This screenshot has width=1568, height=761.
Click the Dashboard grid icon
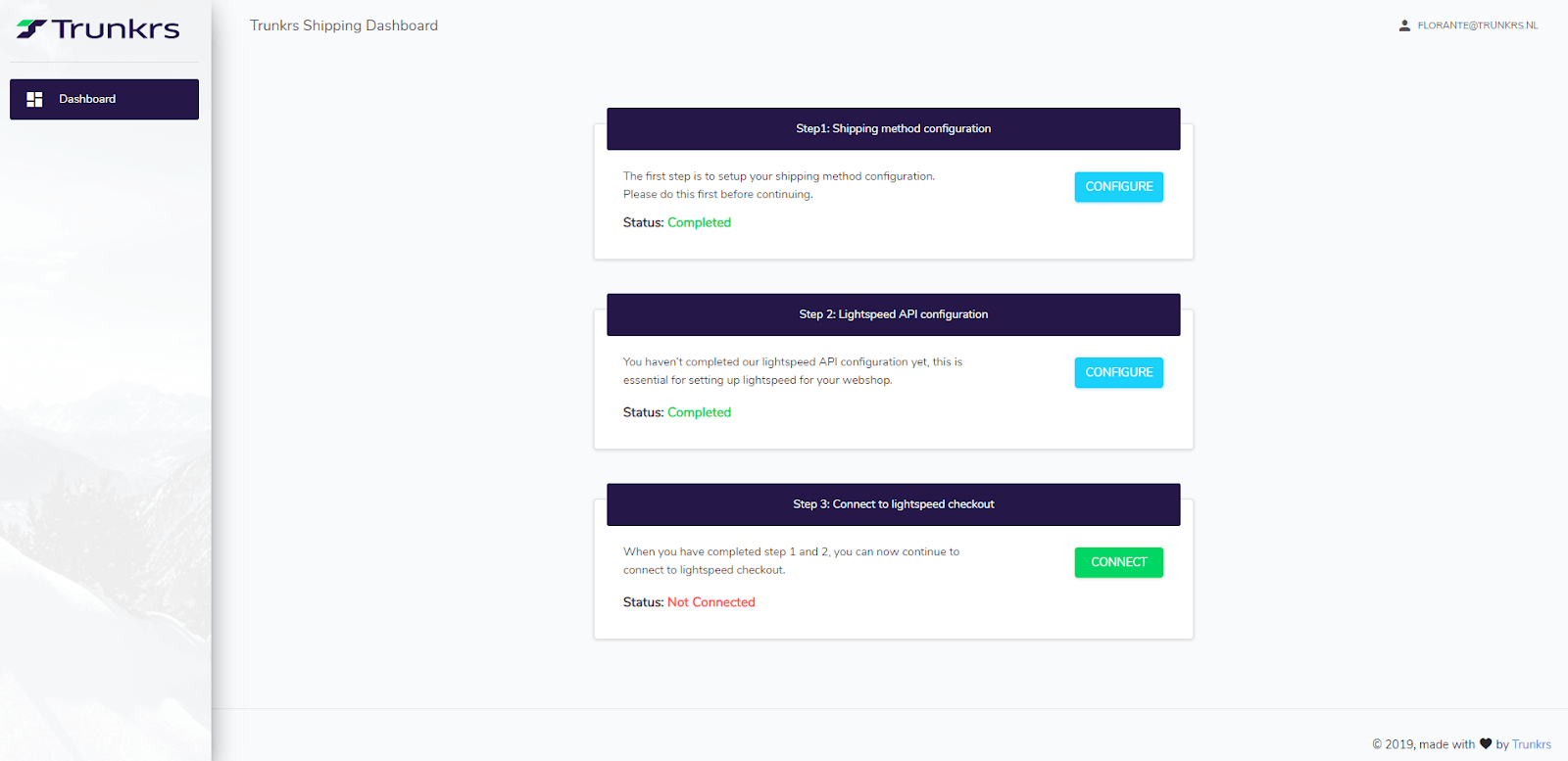34,99
